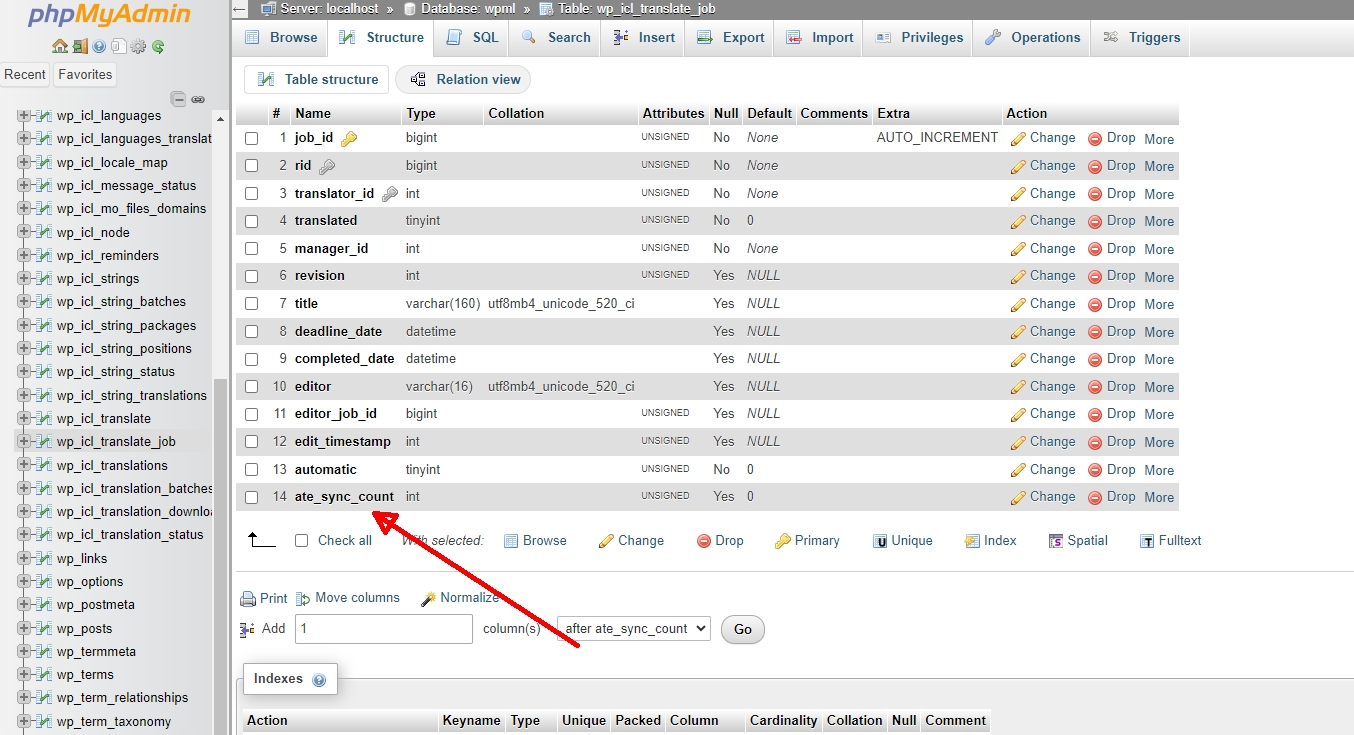Open navigation panel settings gear icon
Viewport: 1354px width, 735px height.
138,46
